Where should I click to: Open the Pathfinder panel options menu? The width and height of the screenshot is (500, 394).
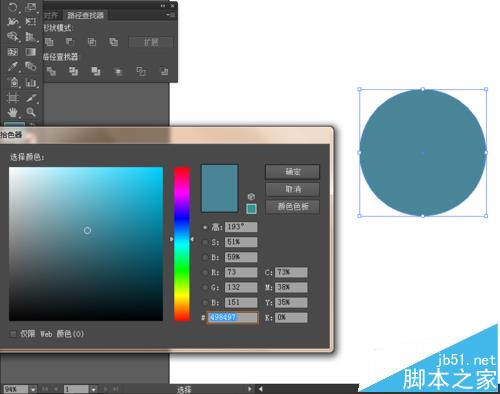click(171, 15)
